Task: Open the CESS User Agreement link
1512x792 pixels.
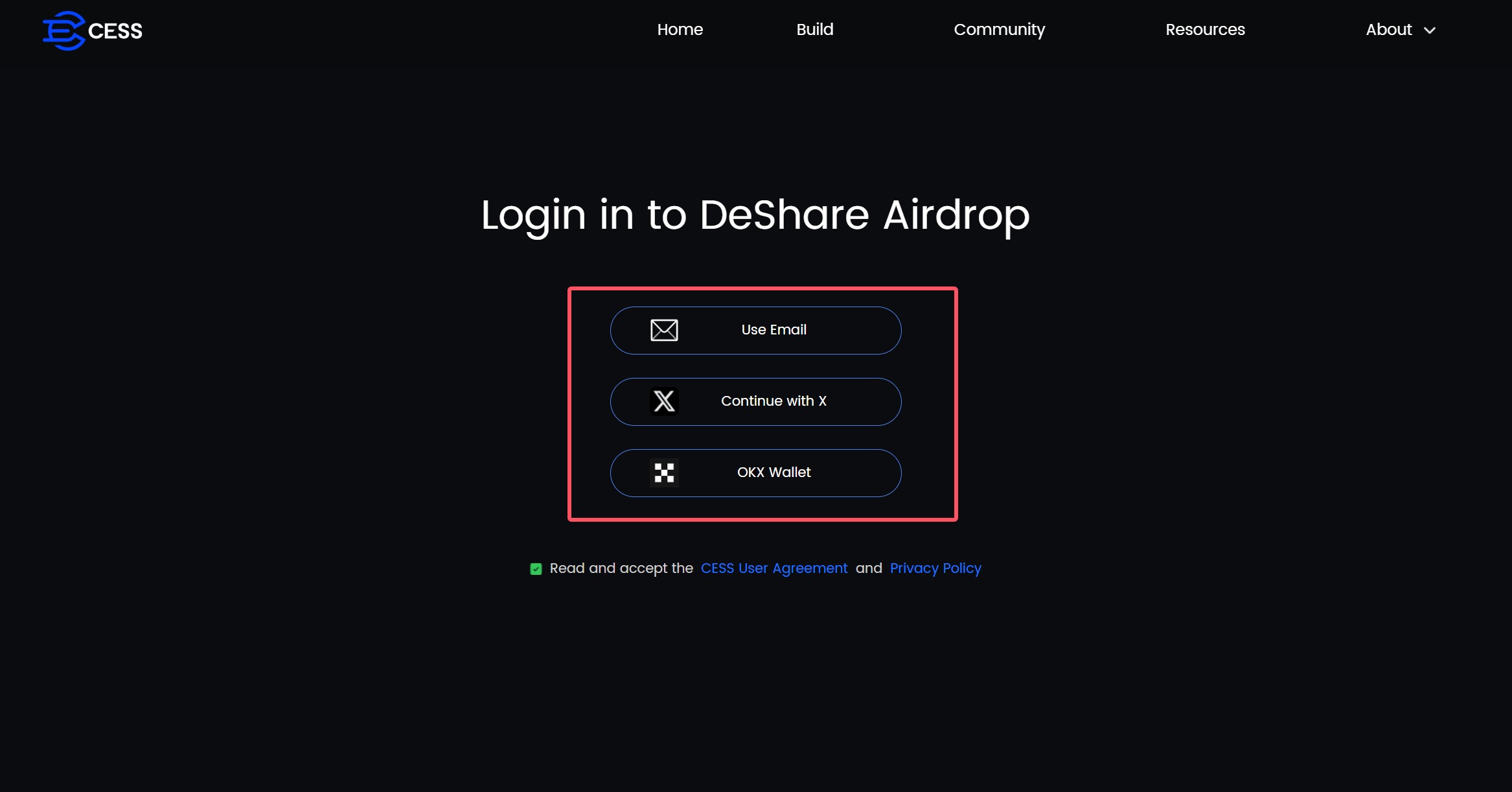Action: coord(774,568)
